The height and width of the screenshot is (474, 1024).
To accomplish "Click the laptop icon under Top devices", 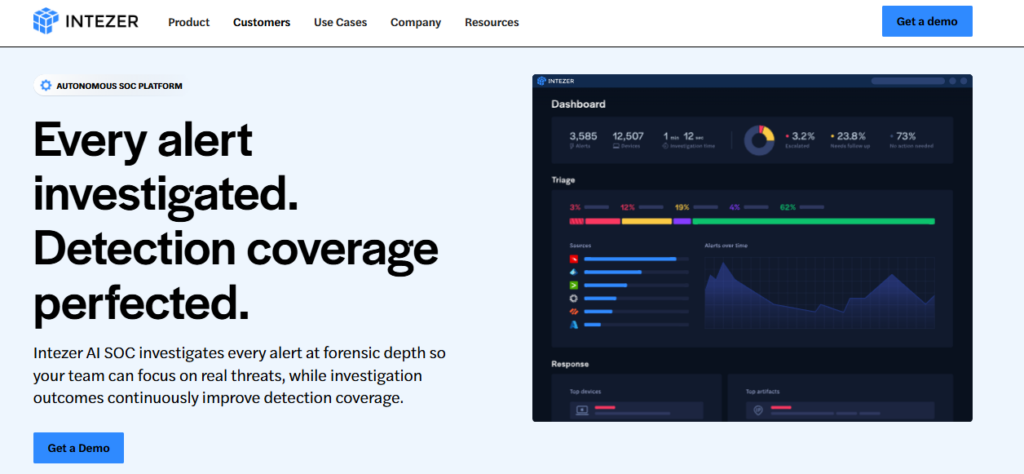I will (582, 411).
